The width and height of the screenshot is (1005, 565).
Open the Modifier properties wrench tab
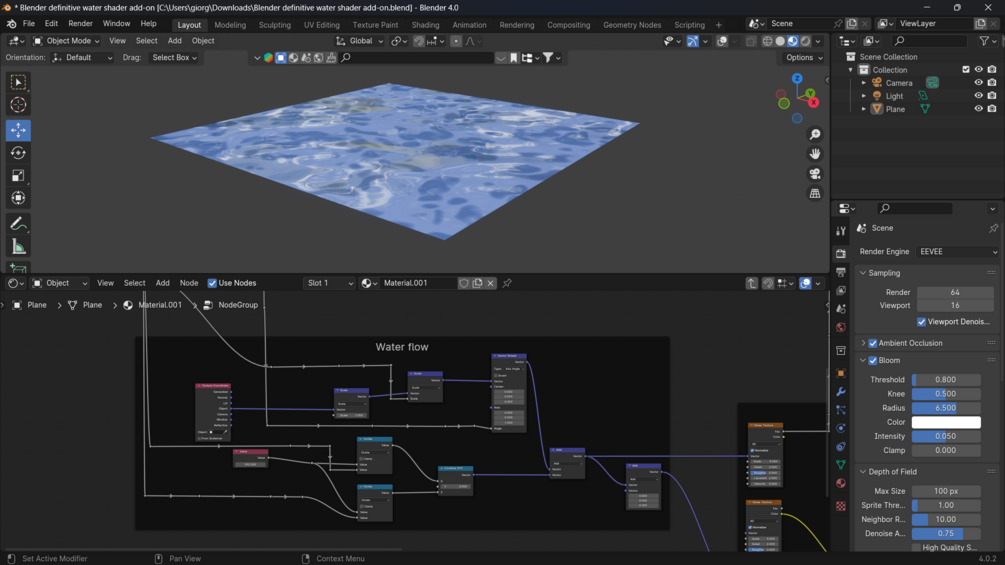pos(841,391)
